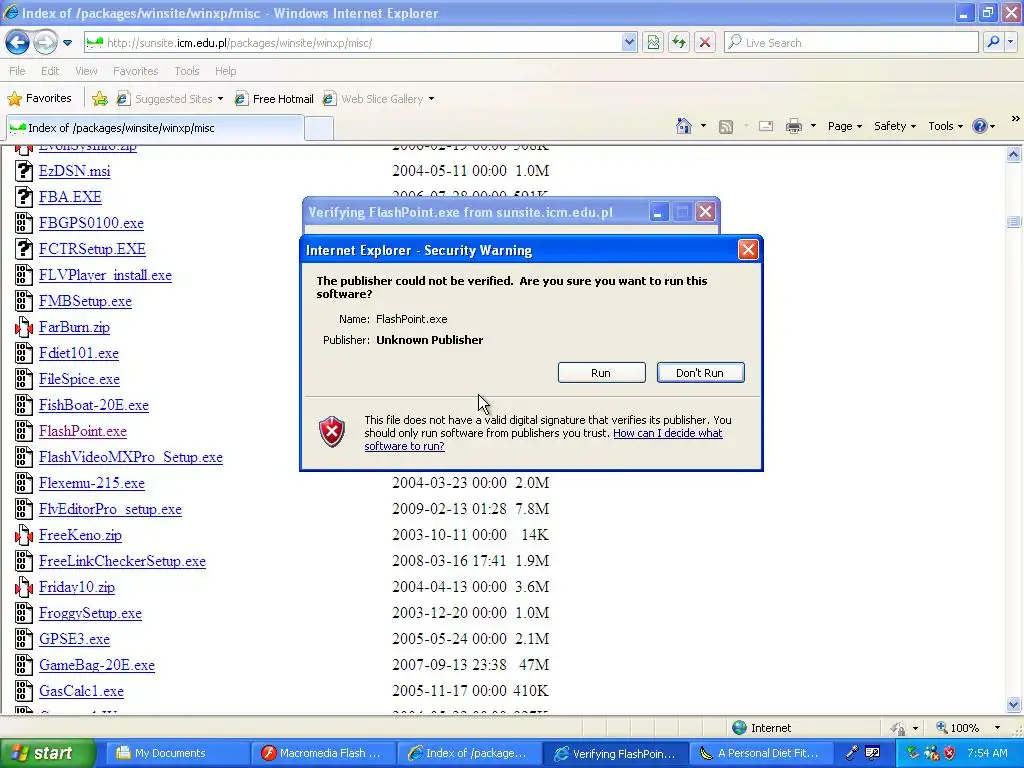Image resolution: width=1024 pixels, height=768 pixels.
Task: Click the RSS feeds icon
Action: pos(726,127)
